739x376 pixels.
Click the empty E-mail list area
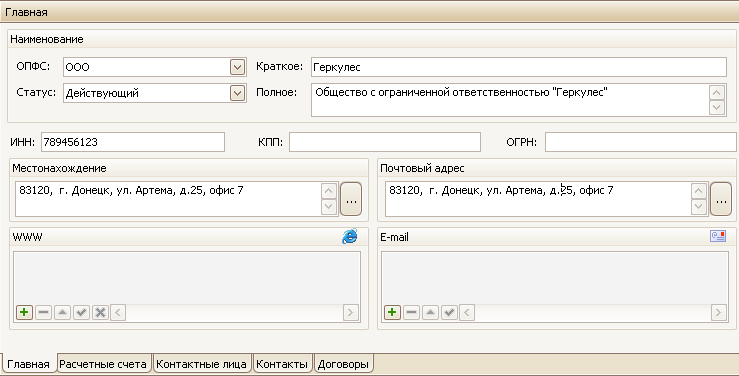tap(555, 278)
